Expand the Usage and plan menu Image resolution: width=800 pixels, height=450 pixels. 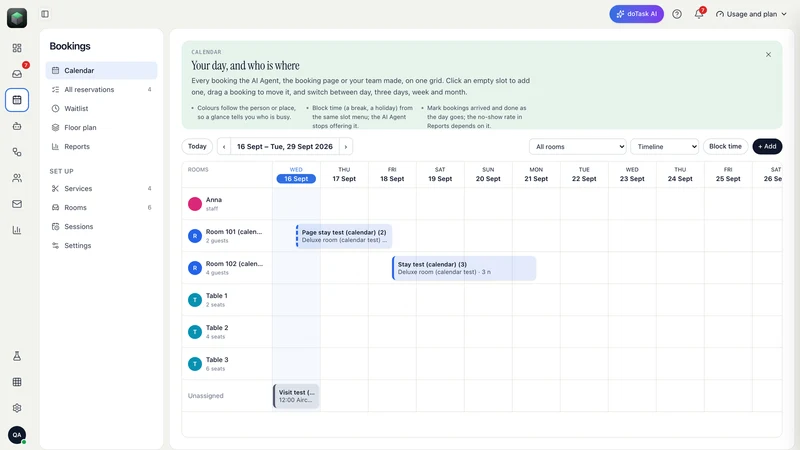(x=751, y=14)
